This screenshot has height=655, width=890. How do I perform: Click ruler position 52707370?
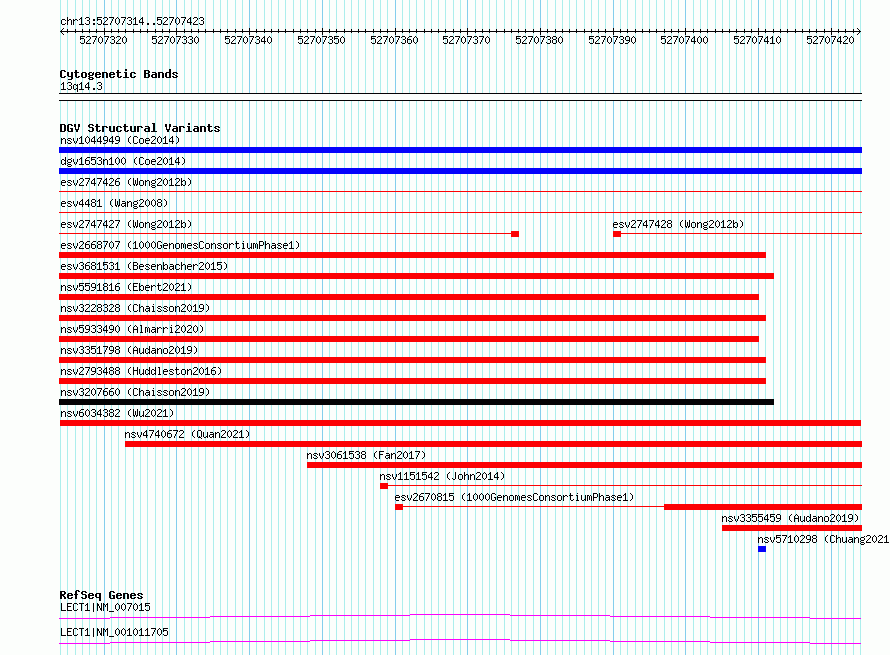(466, 40)
